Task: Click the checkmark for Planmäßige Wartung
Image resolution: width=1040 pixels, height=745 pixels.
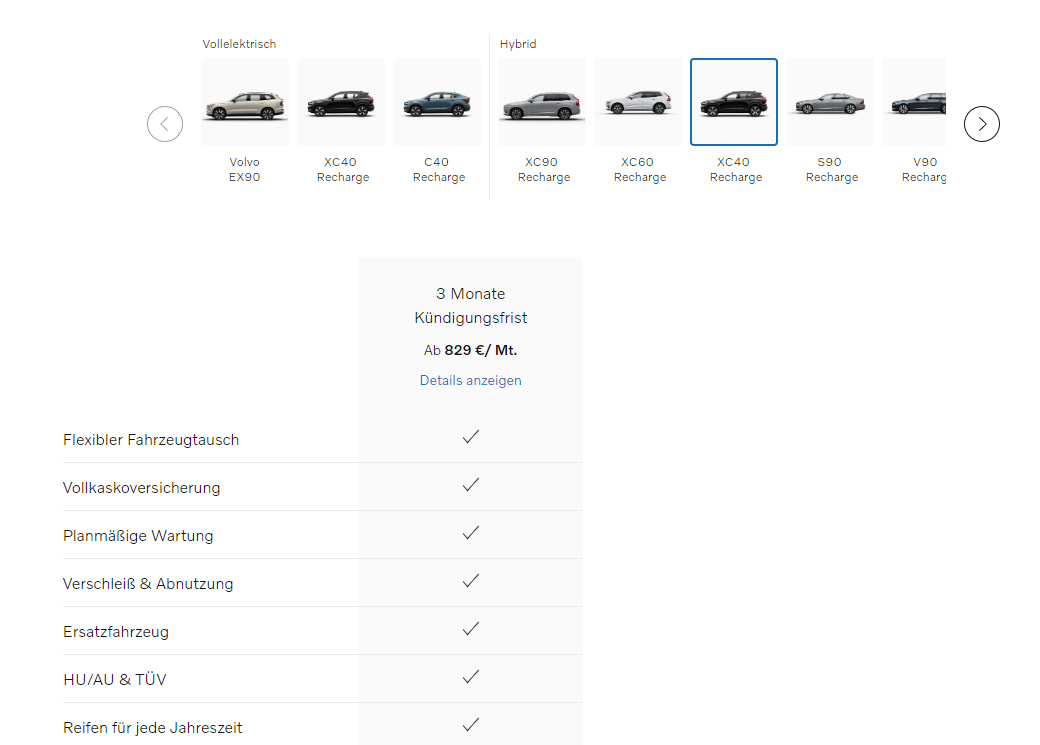Action: pyautogui.click(x=471, y=533)
